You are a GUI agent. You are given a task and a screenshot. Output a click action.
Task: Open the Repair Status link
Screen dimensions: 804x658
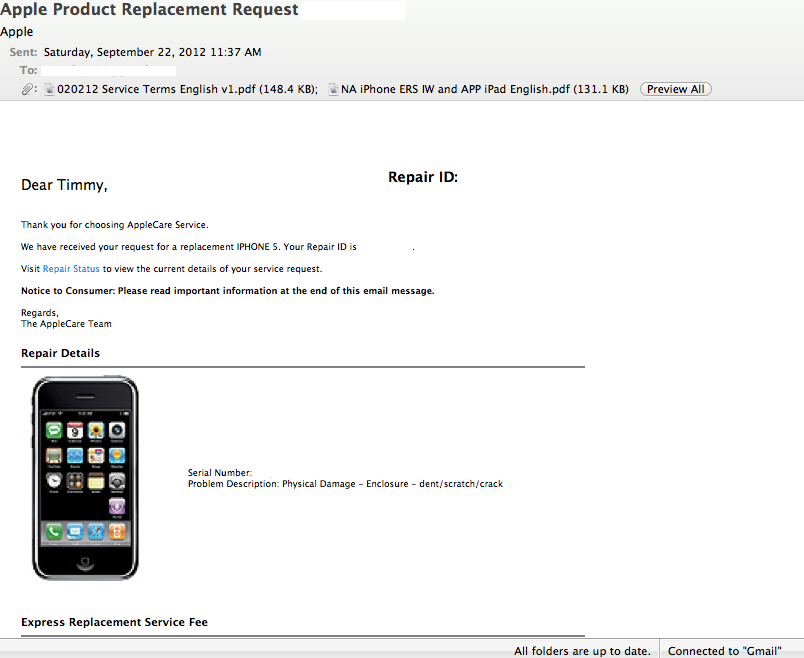click(x=71, y=269)
